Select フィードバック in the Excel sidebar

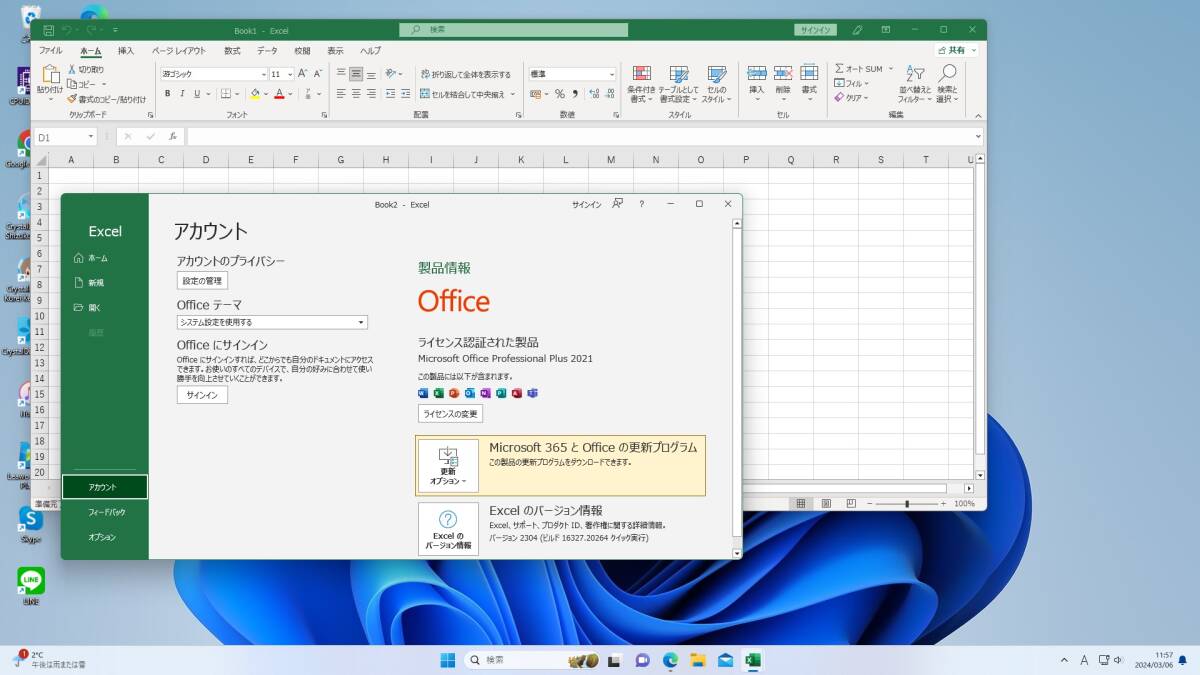(106, 512)
